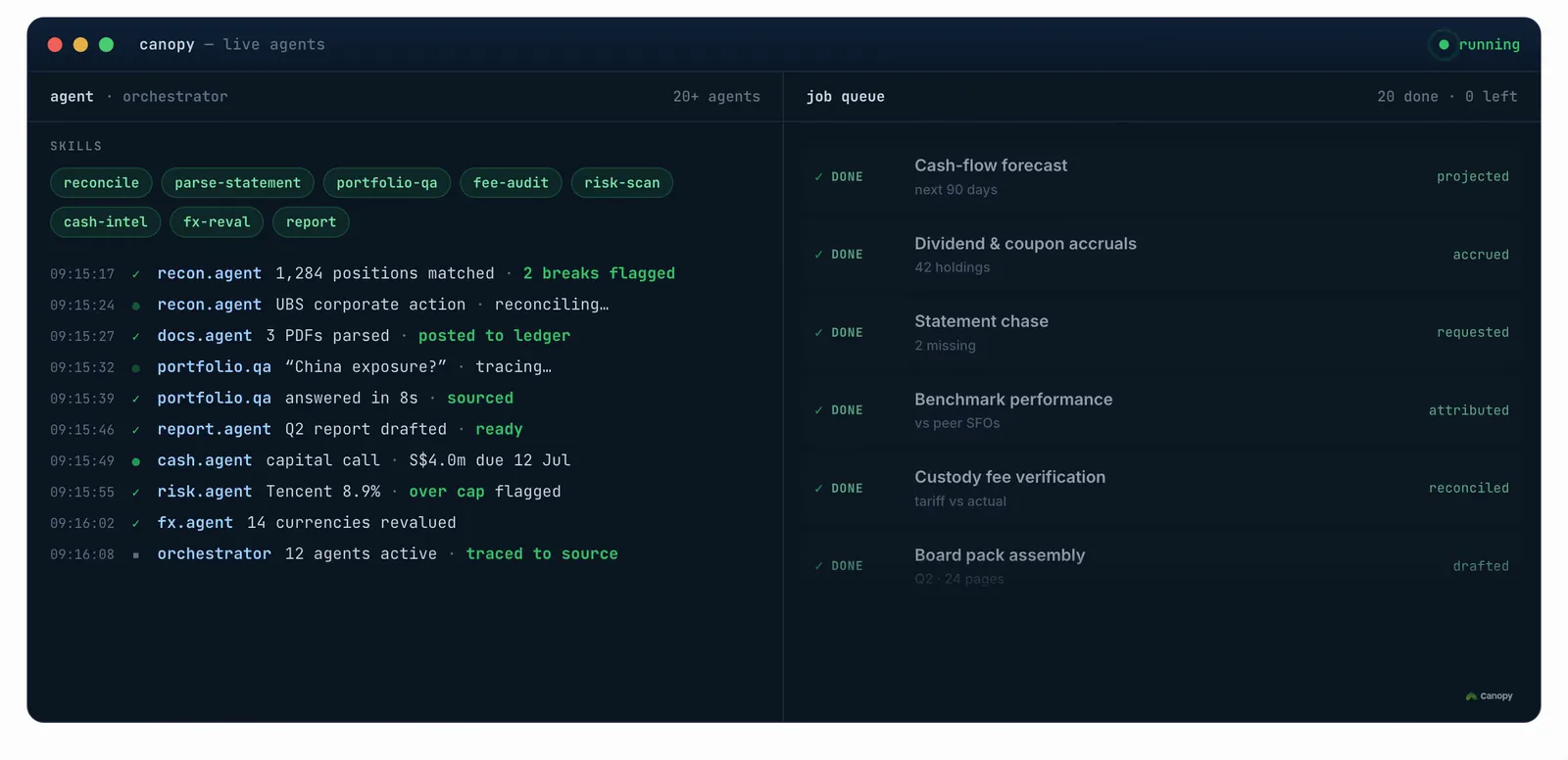Click the drafted status label
Screen dimensions: 1568x760
[1481, 566]
